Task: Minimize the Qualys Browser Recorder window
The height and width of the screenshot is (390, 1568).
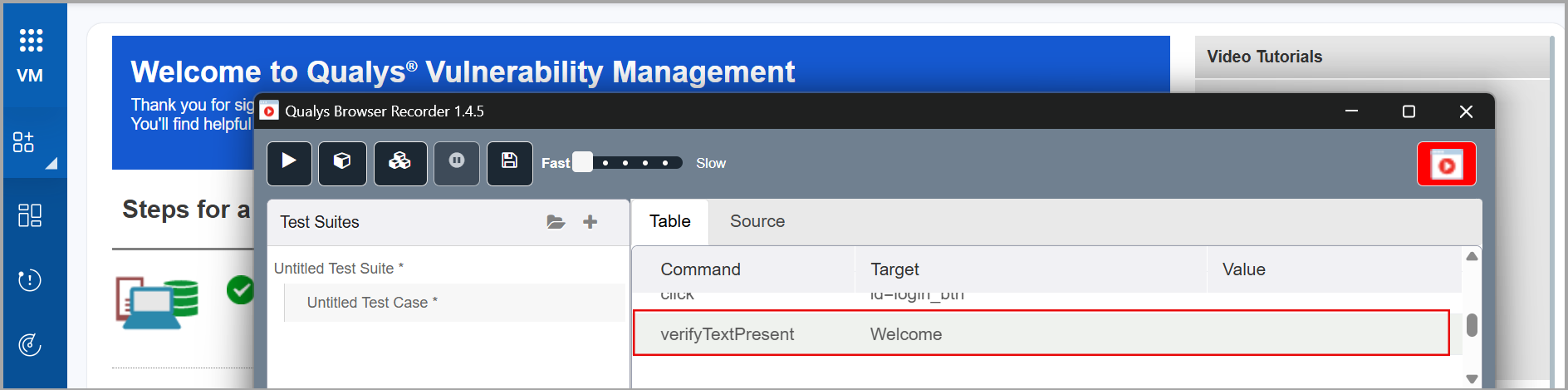Action: (1351, 111)
